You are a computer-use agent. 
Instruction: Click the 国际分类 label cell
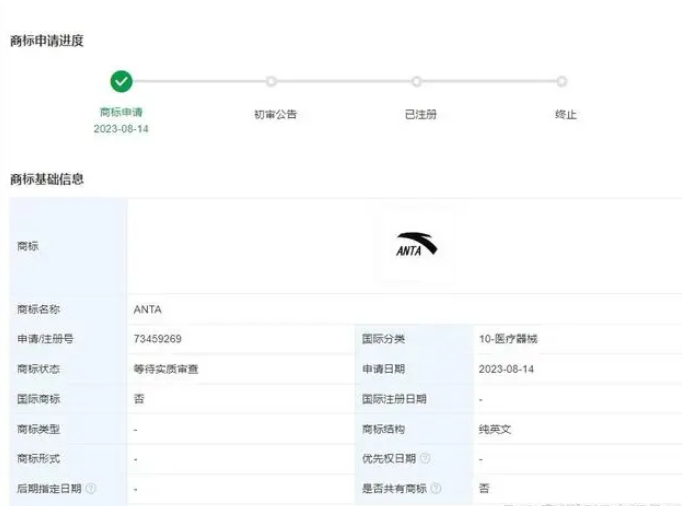384,339
